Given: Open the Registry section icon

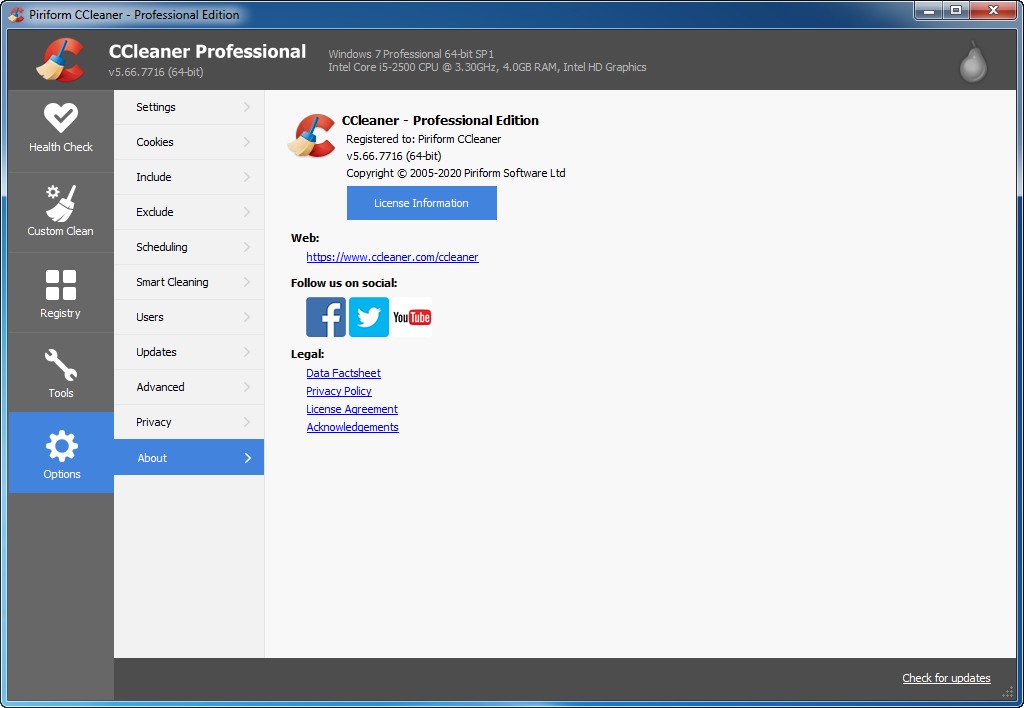Looking at the screenshot, I should coord(61,285).
